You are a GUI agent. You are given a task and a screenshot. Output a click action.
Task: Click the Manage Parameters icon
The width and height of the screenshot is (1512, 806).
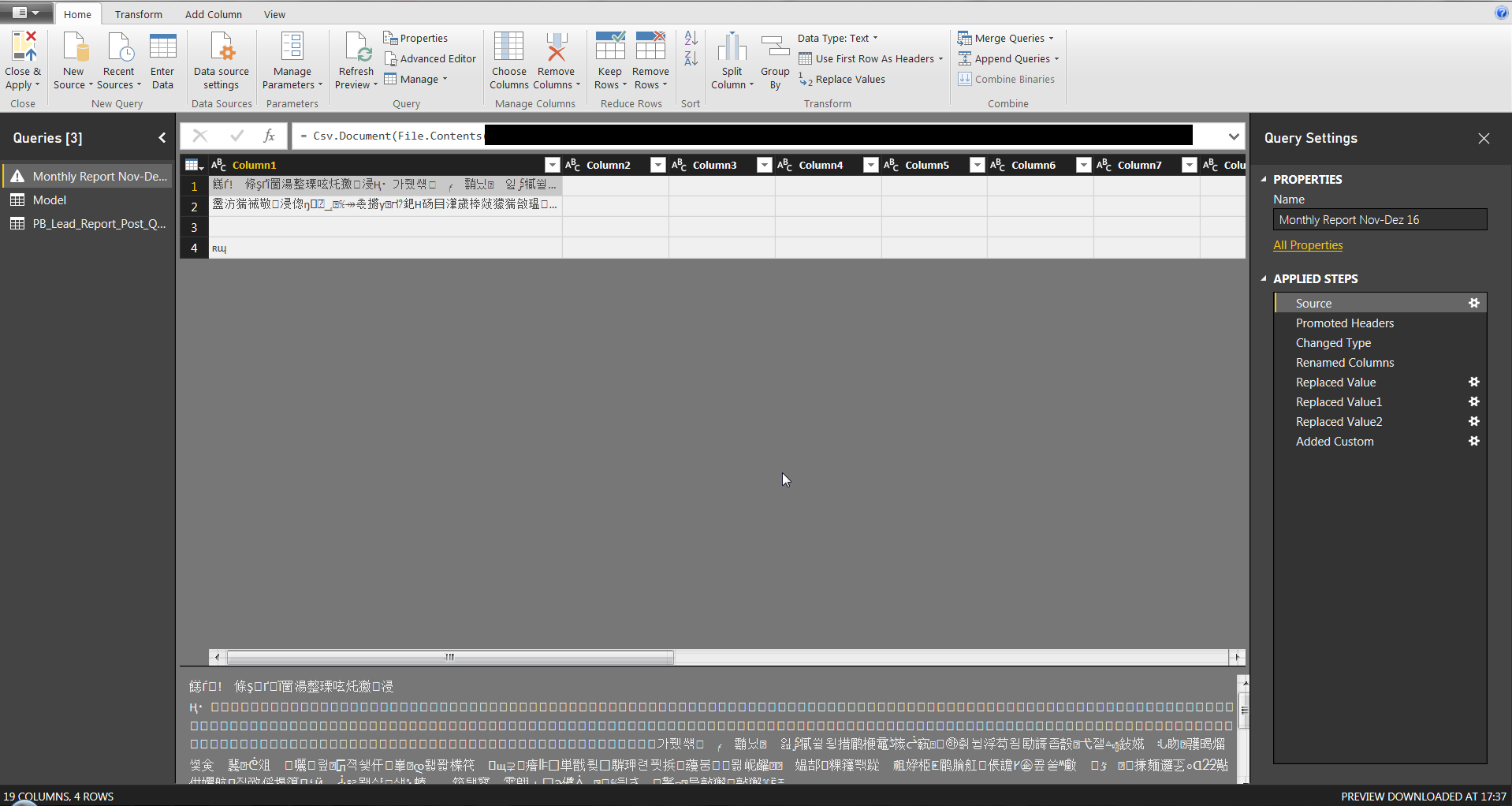click(292, 47)
